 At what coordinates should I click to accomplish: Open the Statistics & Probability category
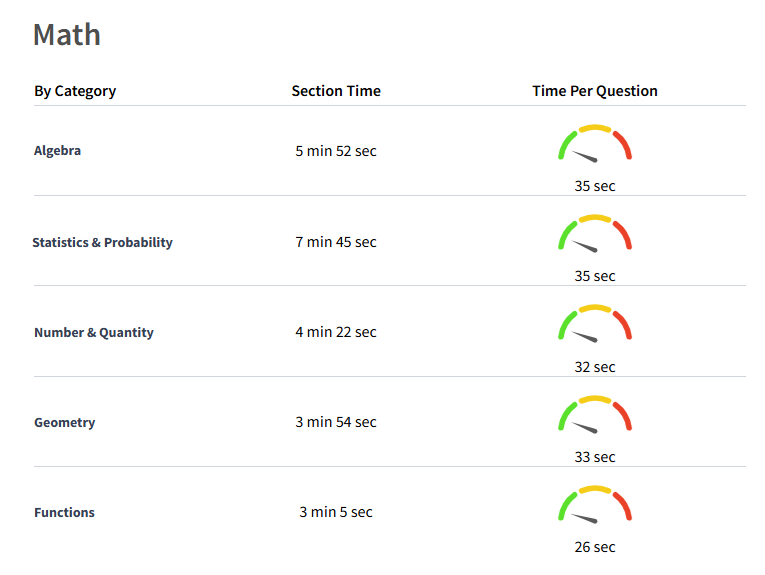point(102,242)
